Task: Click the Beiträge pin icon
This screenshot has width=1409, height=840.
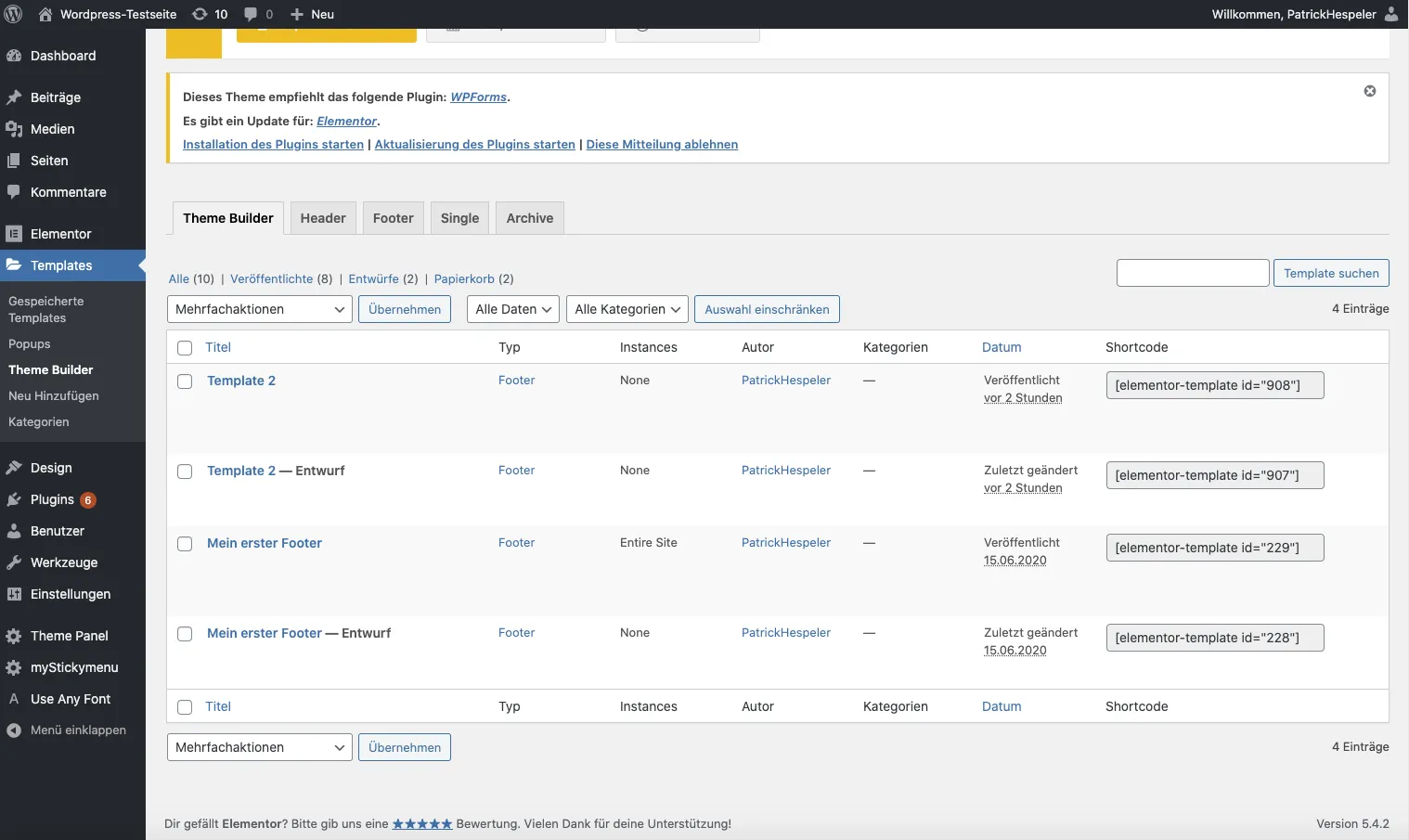Action: coord(14,97)
